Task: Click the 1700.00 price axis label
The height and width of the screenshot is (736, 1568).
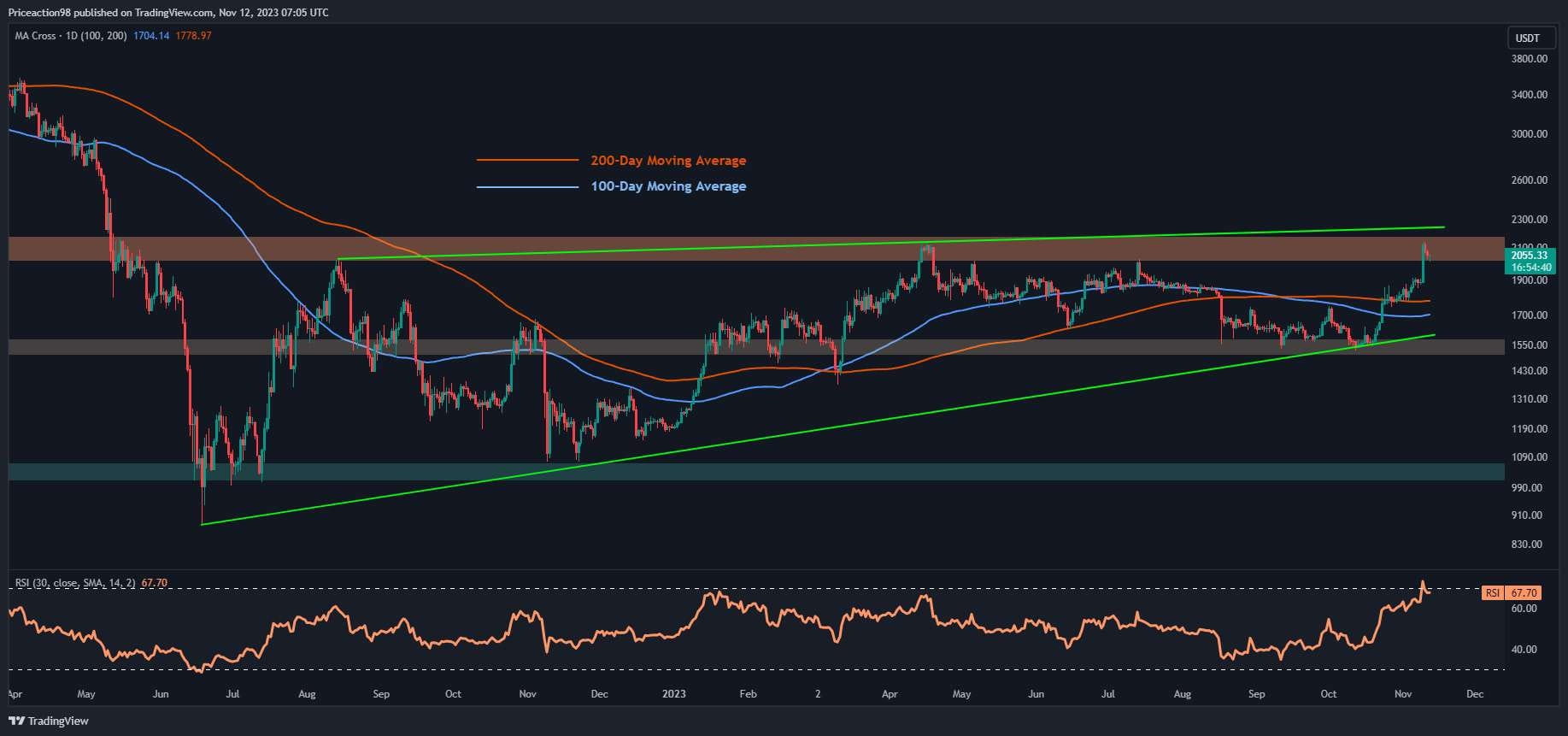Action: click(1530, 315)
